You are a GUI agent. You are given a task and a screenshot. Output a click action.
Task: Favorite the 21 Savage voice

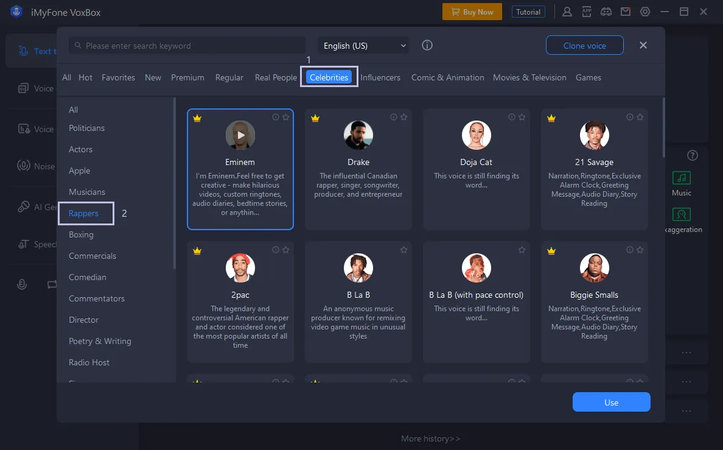tap(640, 117)
